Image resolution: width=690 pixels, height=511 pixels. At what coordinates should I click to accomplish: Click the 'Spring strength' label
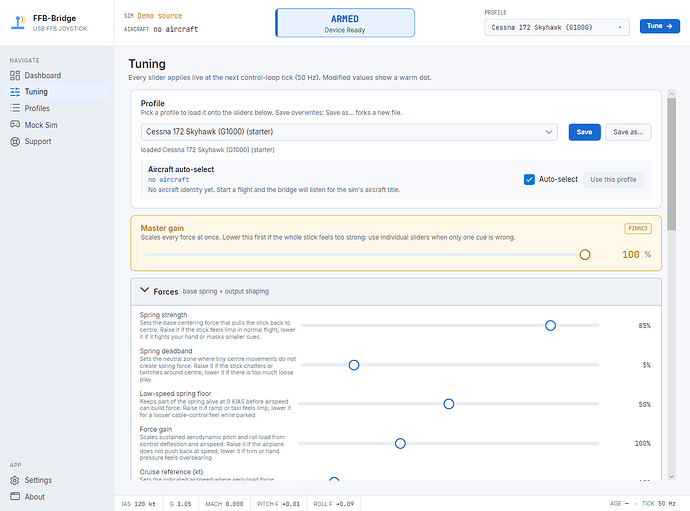[x=163, y=315]
